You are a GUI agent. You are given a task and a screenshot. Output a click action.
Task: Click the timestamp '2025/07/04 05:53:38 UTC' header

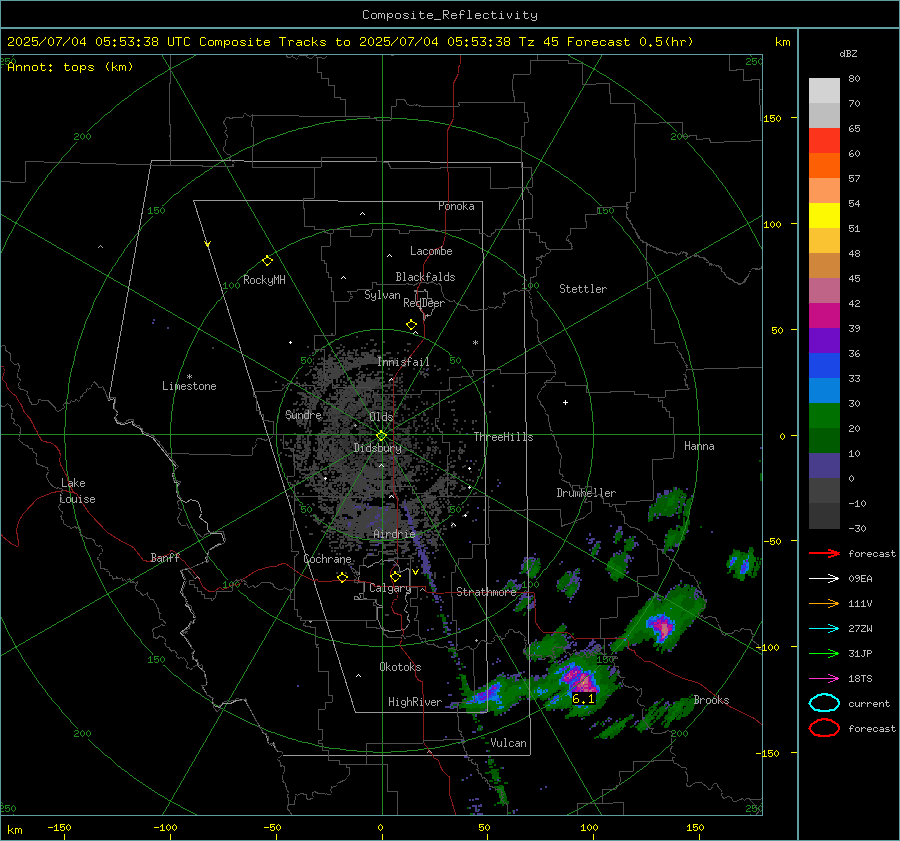tap(99, 42)
